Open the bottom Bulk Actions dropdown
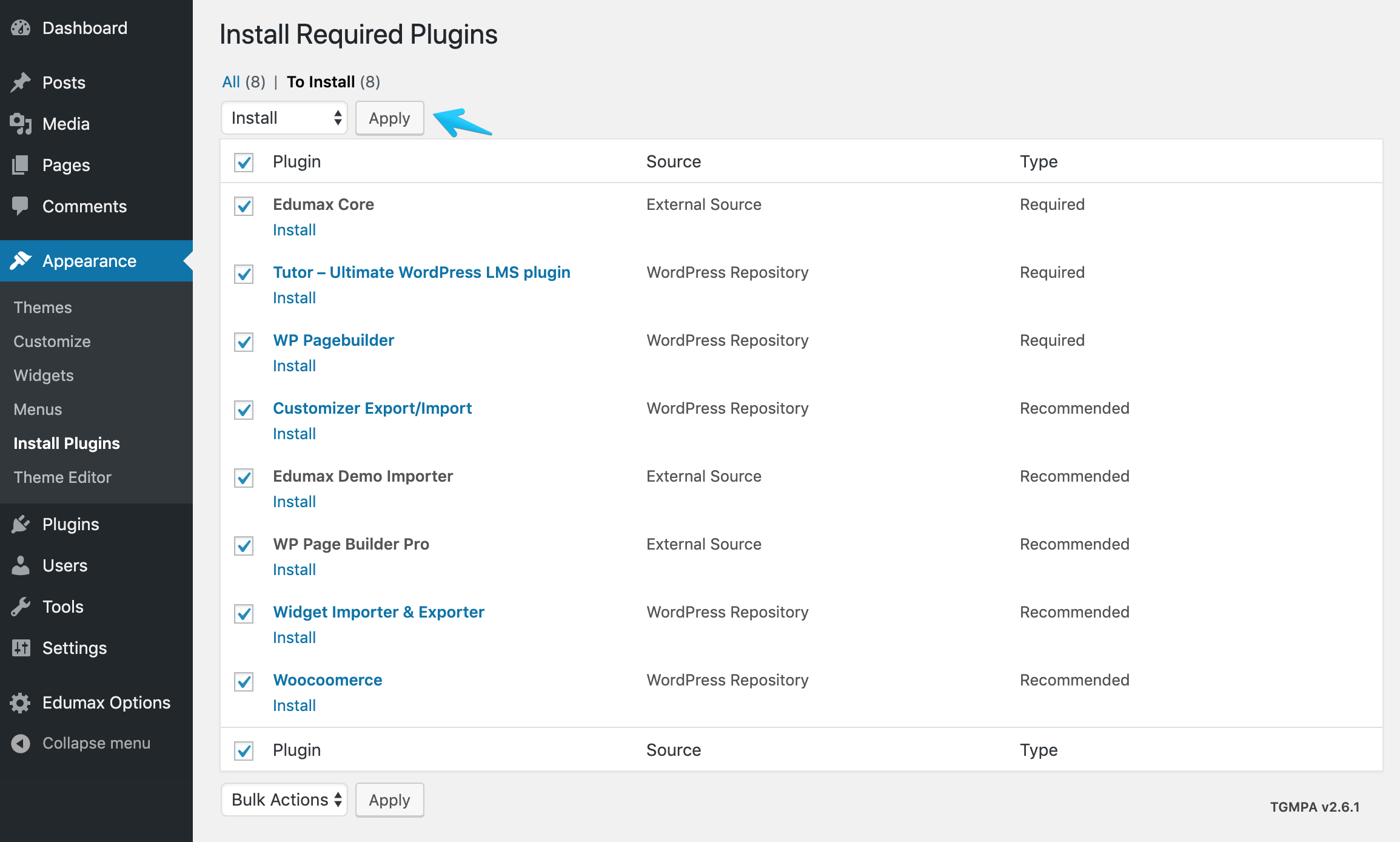This screenshot has height=842, width=1400. pyautogui.click(x=284, y=800)
